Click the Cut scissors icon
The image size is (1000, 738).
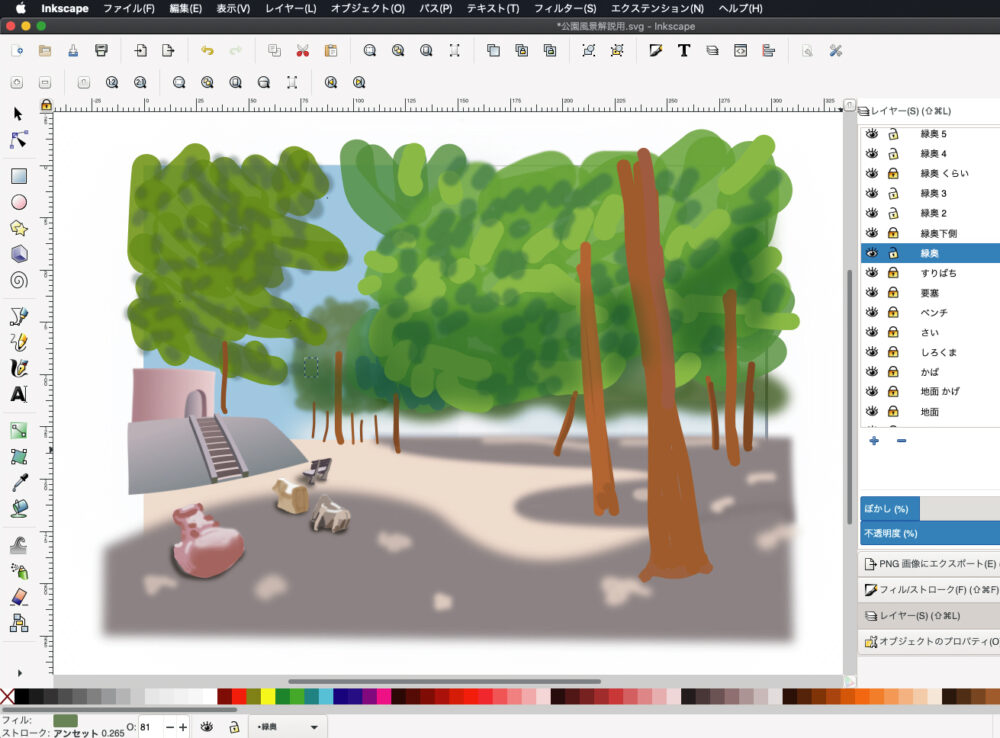point(302,51)
